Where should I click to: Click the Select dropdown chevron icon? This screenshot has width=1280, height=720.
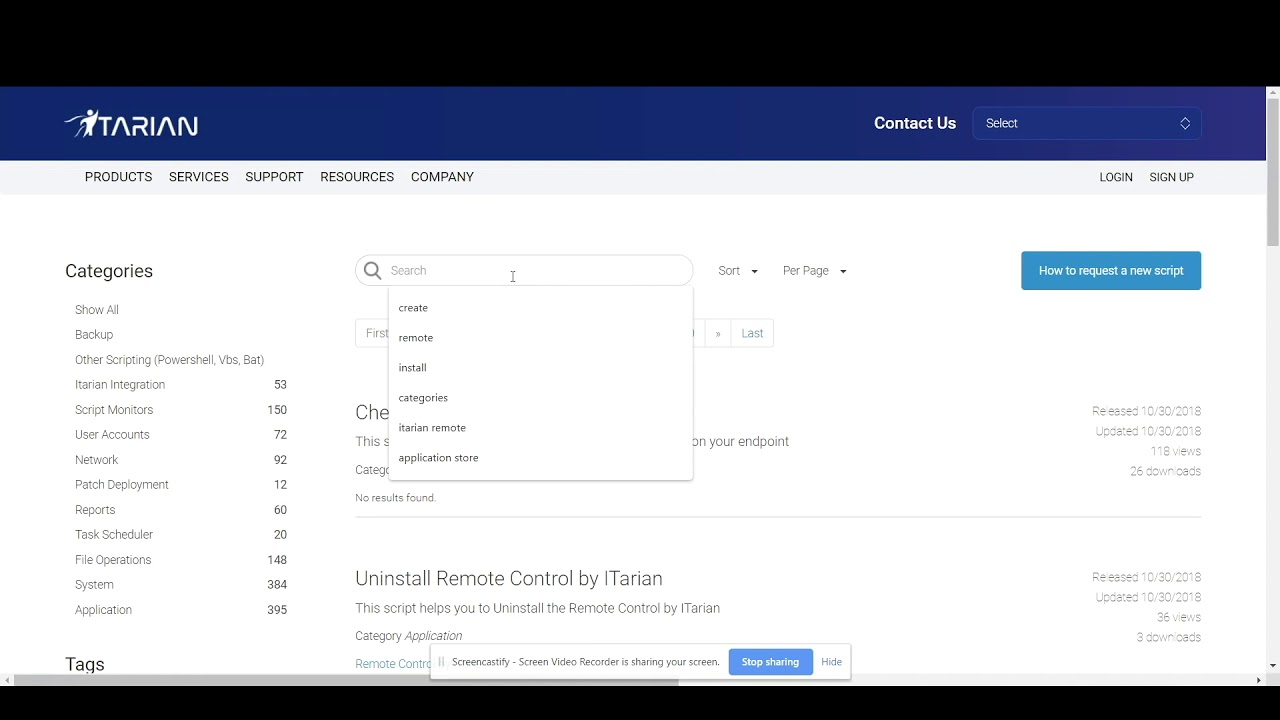pos(1185,123)
